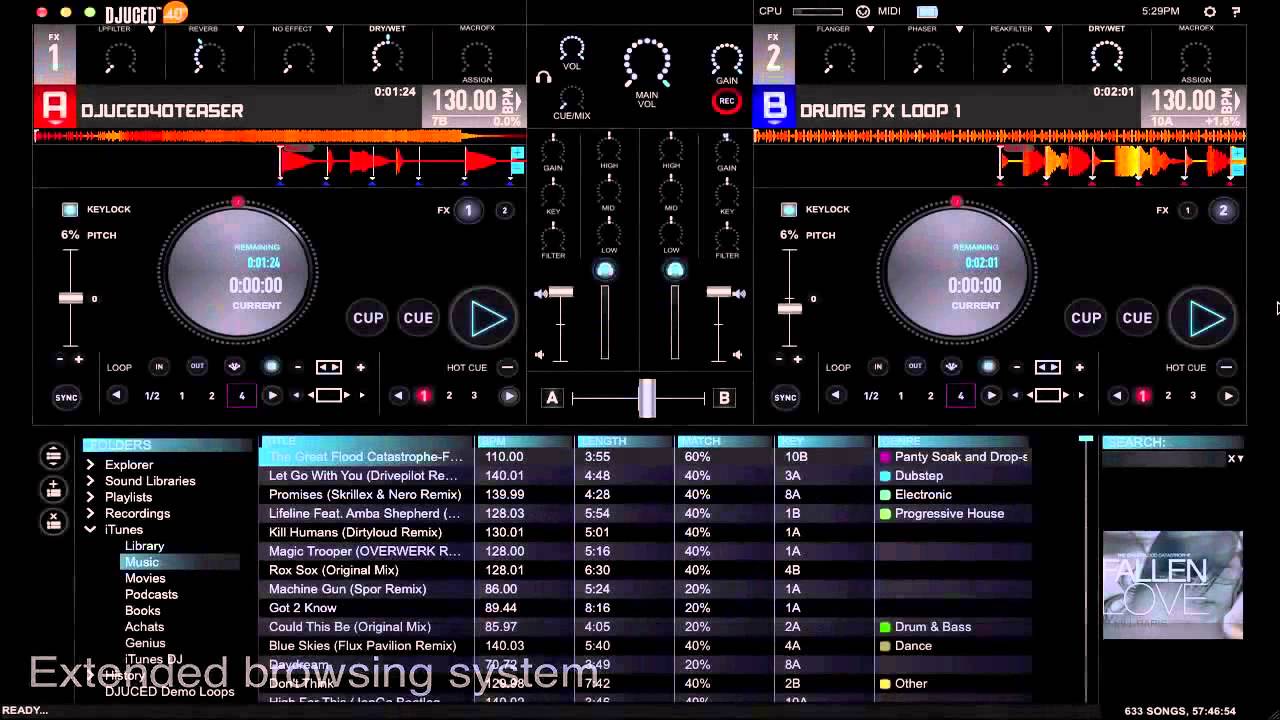Click the red REC record button
This screenshot has height=720, width=1280.
(727, 100)
